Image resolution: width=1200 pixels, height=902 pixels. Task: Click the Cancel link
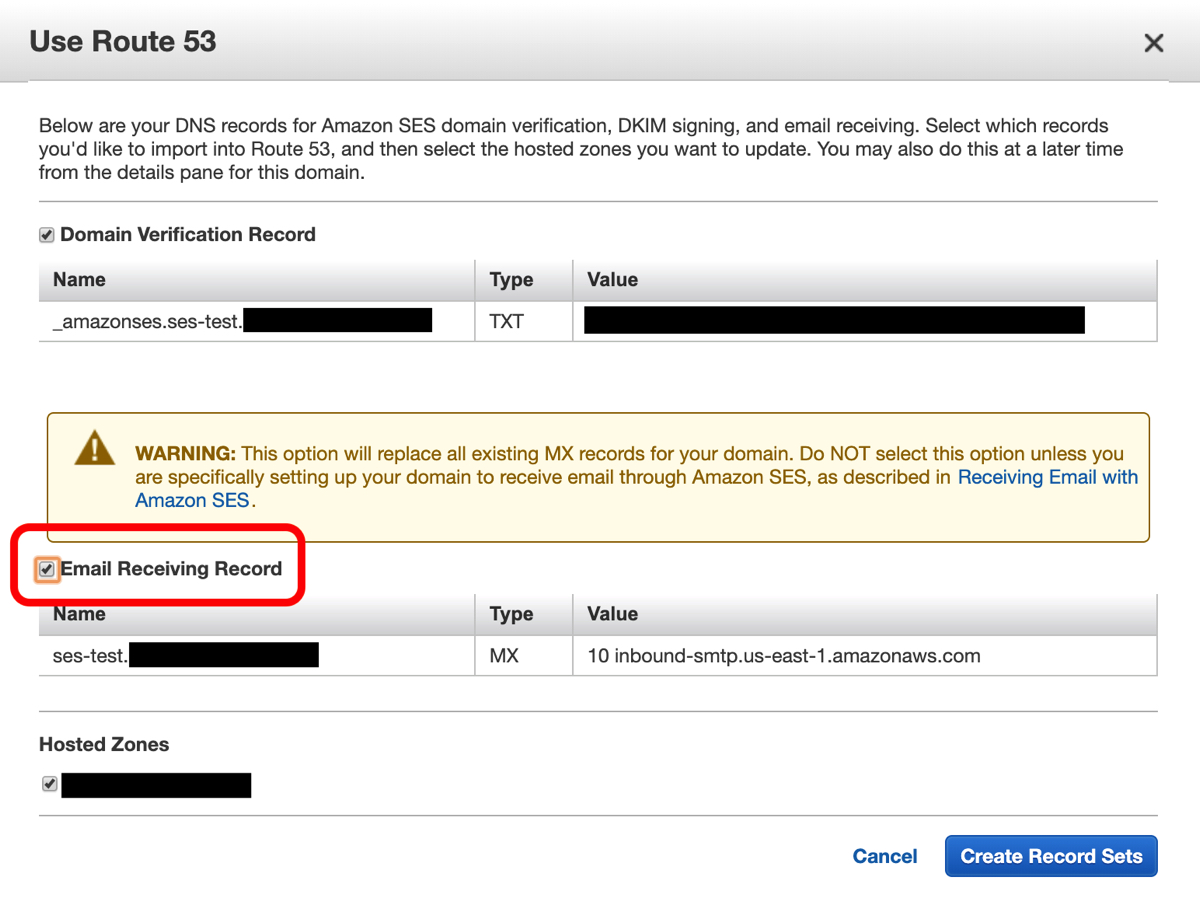click(884, 856)
